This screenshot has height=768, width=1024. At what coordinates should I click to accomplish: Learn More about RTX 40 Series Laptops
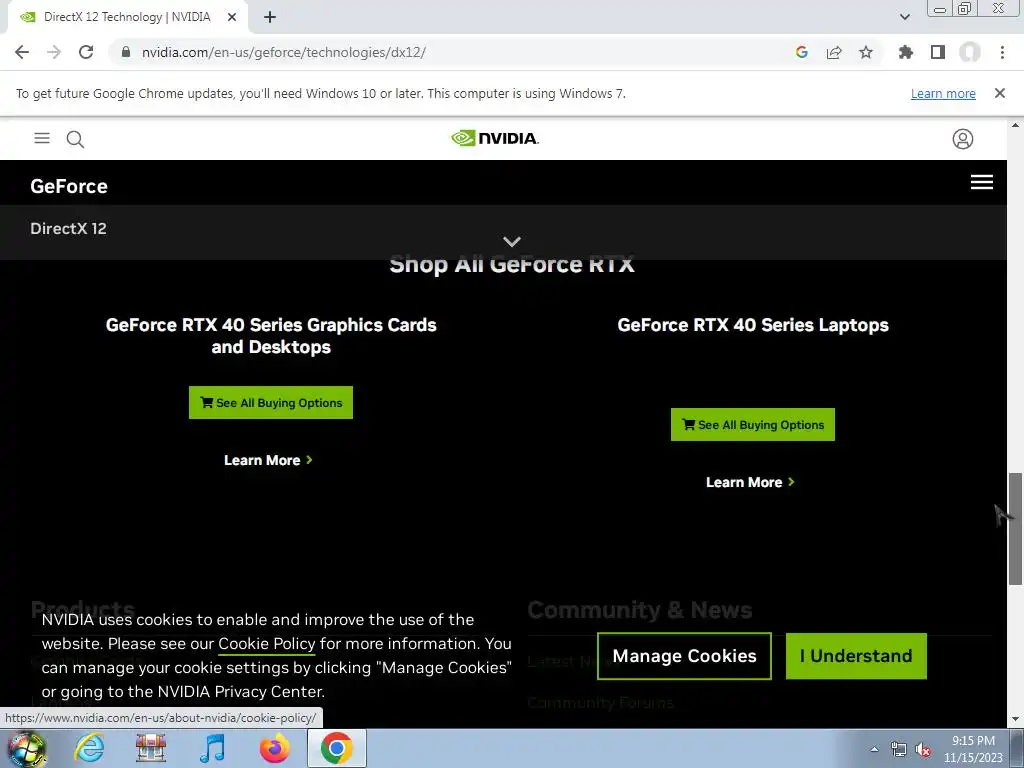tap(750, 482)
